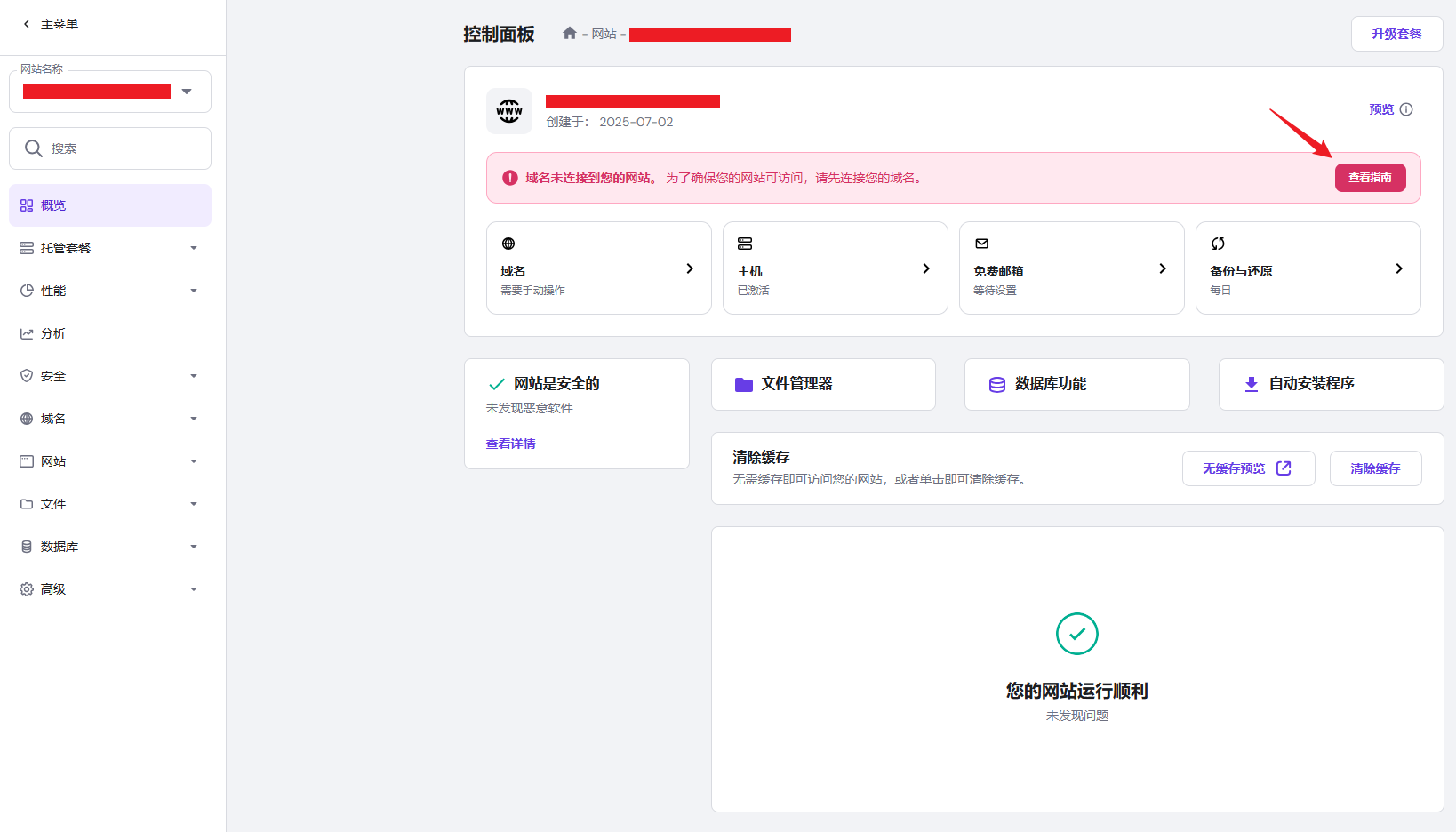Select 概览 in the sidebar
The image size is (1456, 832).
click(110, 205)
